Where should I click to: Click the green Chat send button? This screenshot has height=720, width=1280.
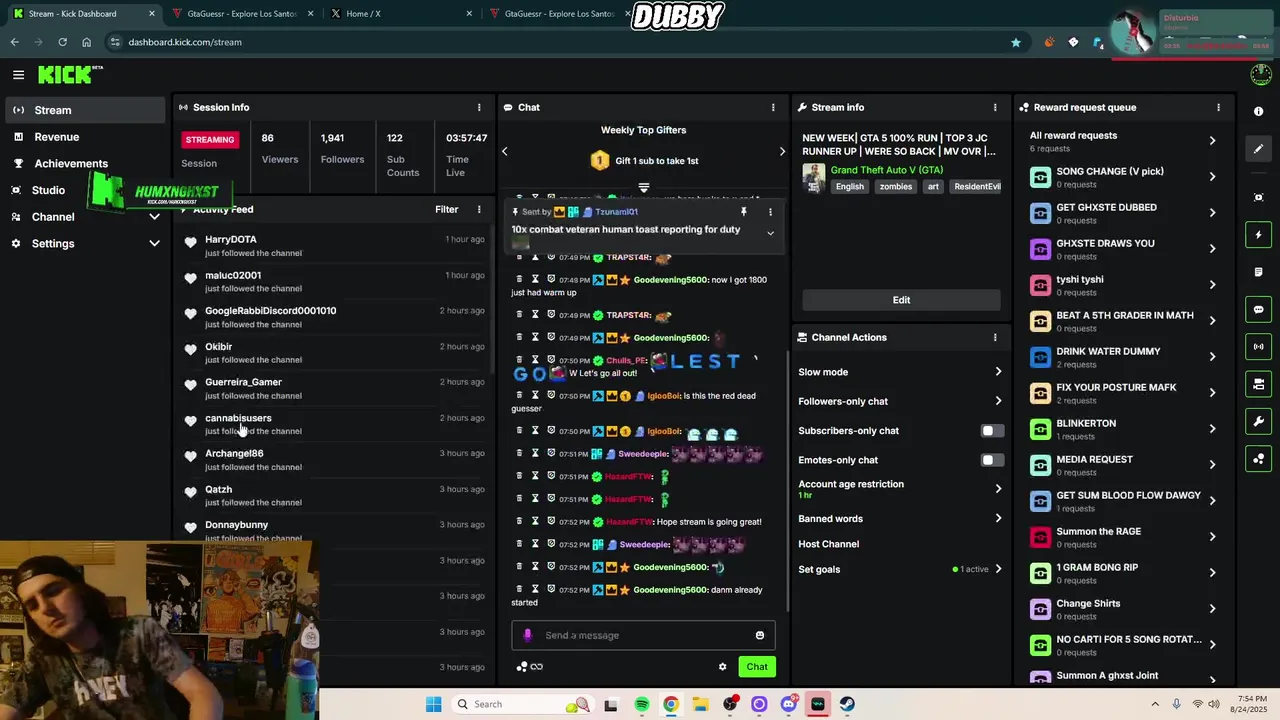tap(757, 667)
